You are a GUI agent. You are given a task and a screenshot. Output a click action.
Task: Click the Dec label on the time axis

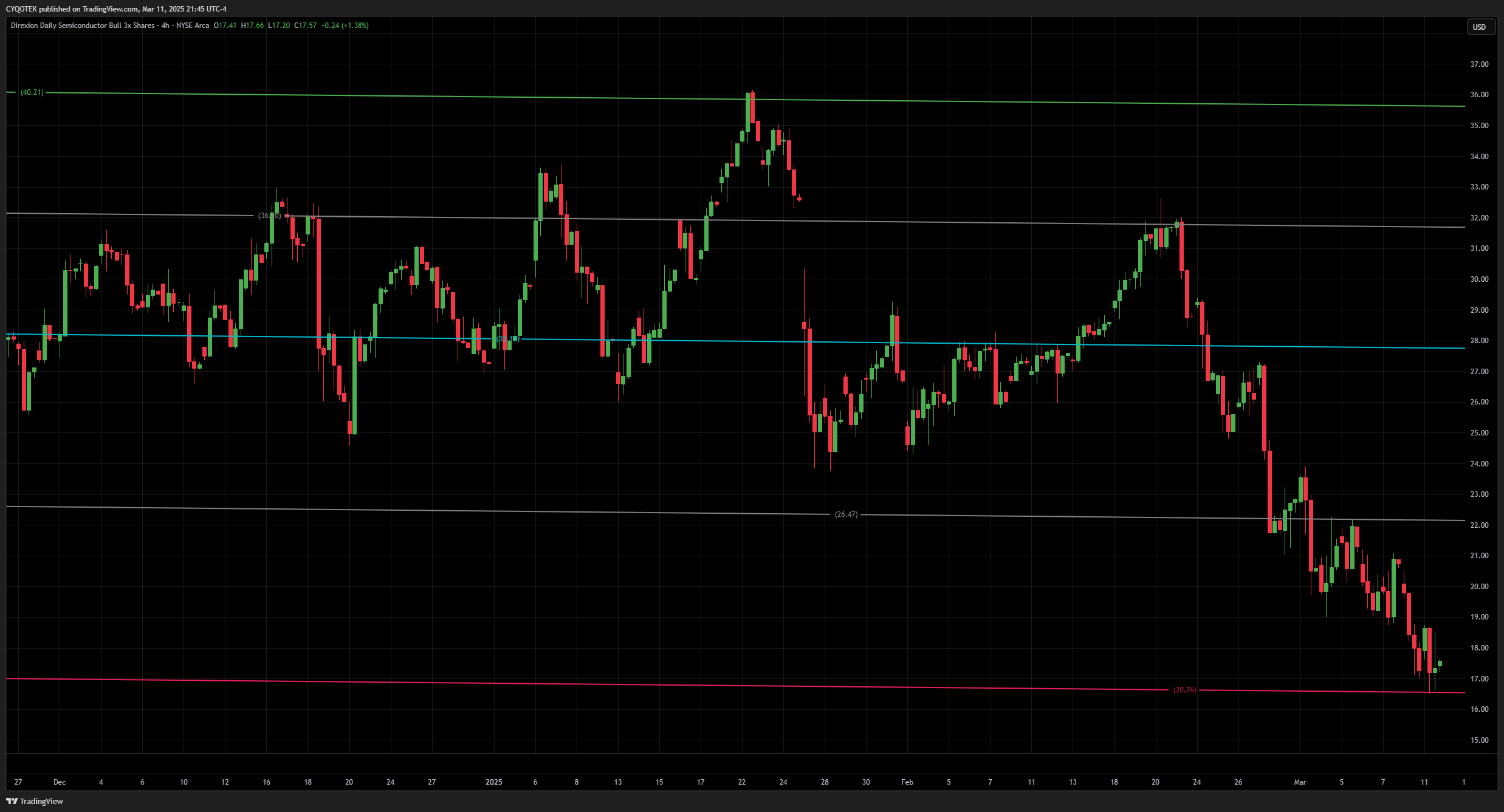click(60, 782)
